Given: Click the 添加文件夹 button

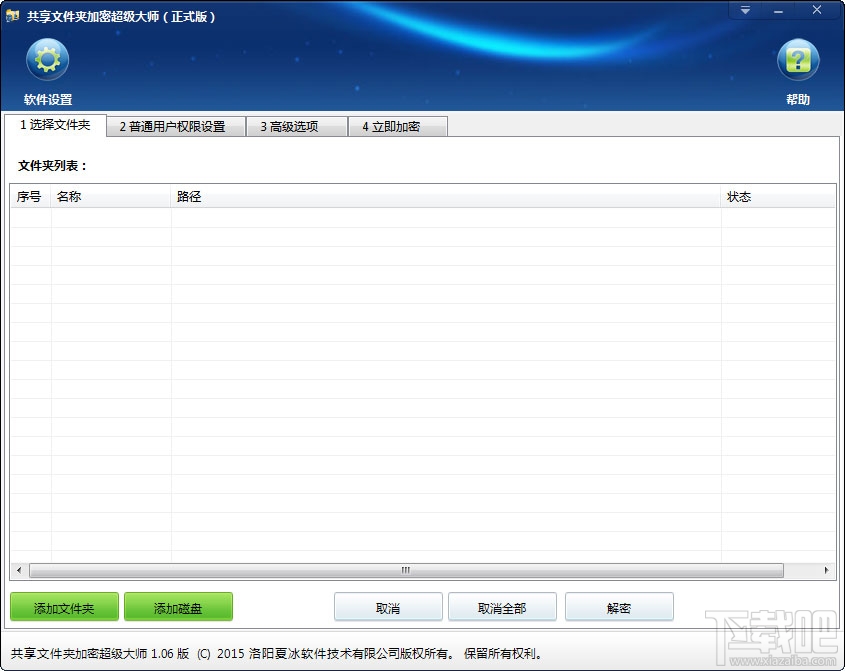Looking at the screenshot, I should 63,607.
